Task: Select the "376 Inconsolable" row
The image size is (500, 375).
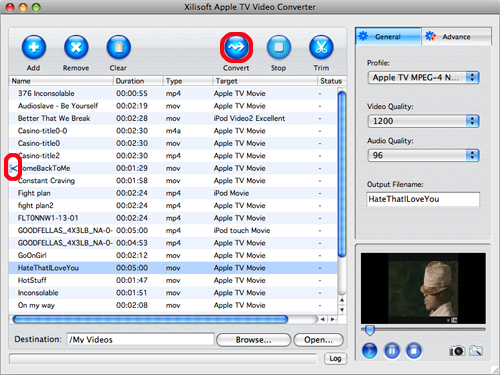Action: coord(173,93)
